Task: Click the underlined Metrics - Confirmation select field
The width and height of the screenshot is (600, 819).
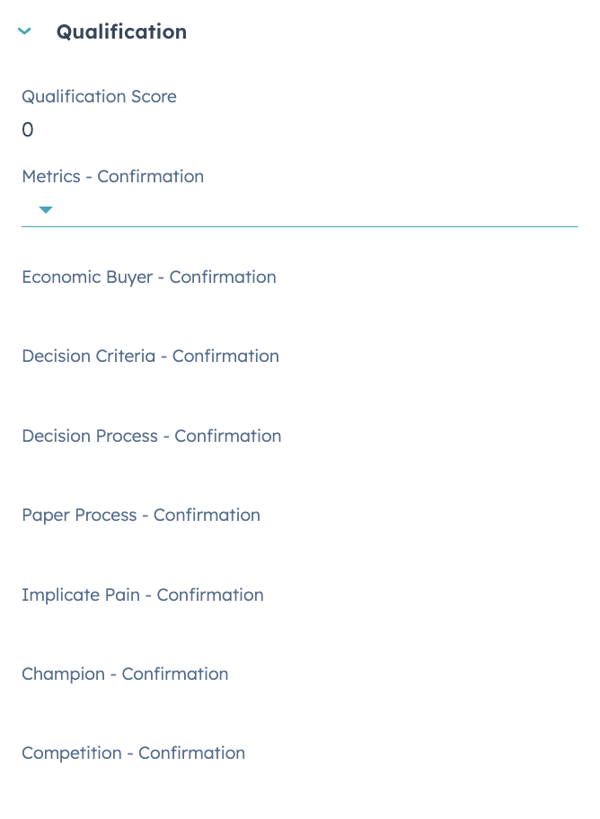Action: tap(300, 210)
